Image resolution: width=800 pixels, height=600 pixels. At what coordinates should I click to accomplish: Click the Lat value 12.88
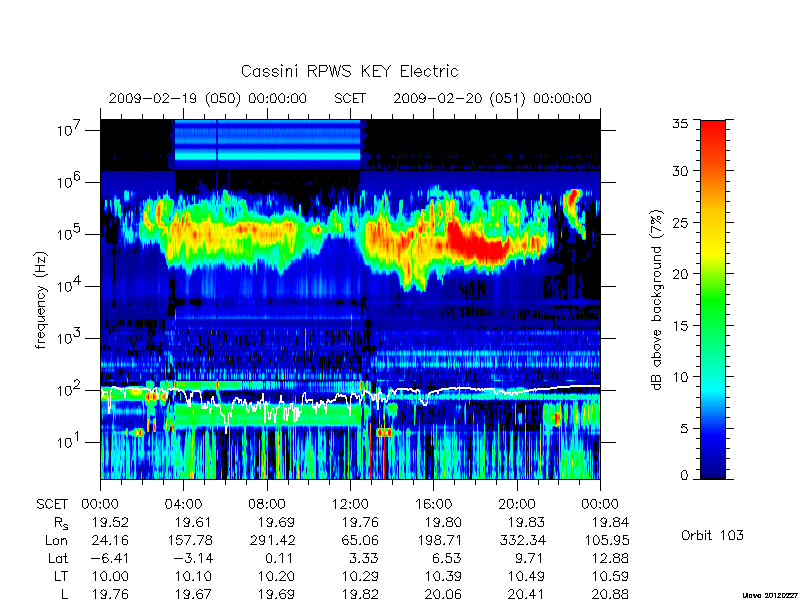610,558
